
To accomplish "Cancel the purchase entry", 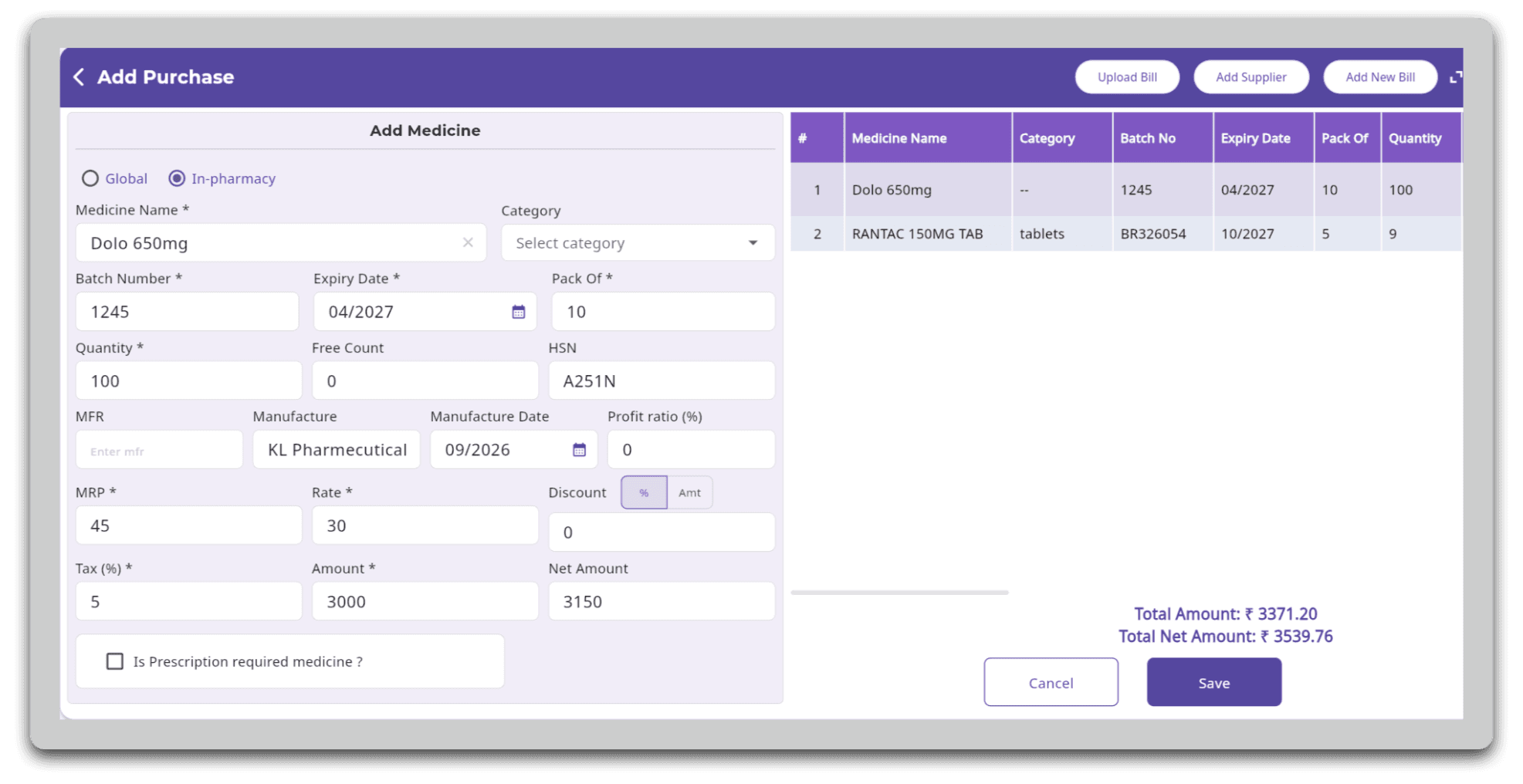I will point(1051,682).
